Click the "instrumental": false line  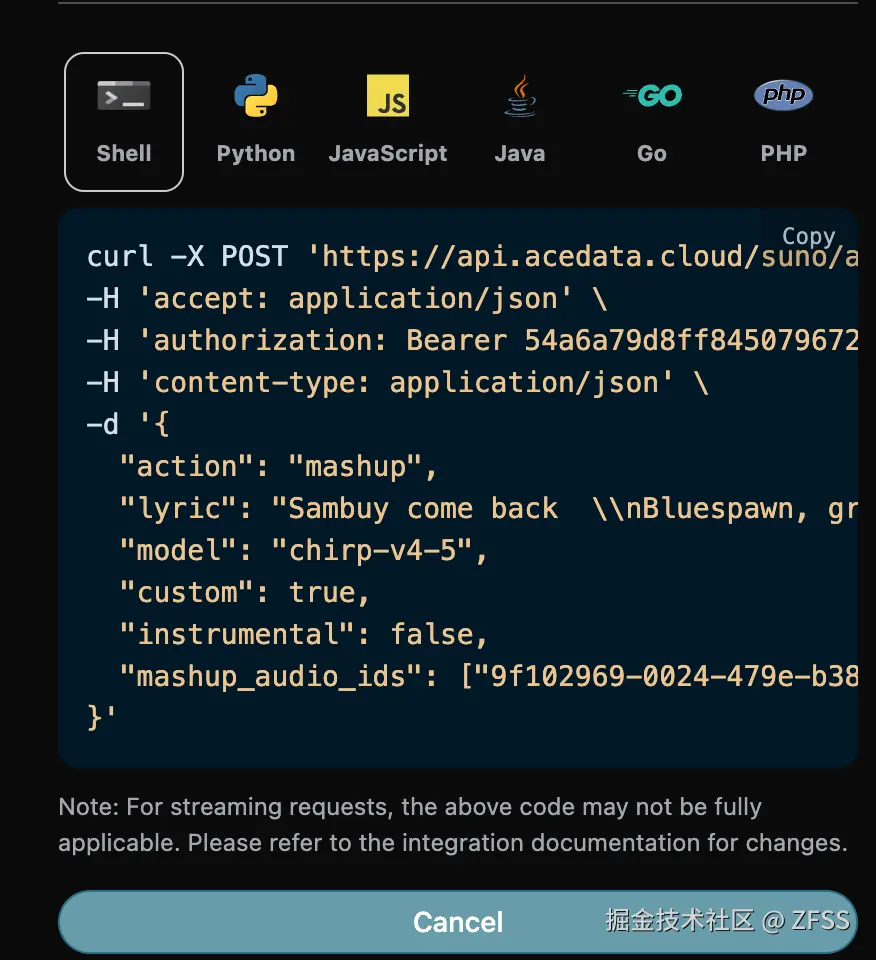304,634
